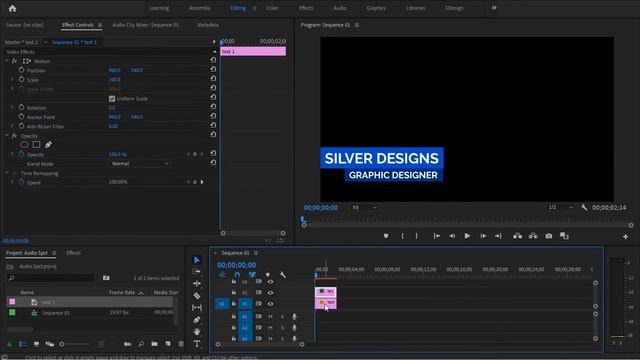This screenshot has width=640, height=360.
Task: Delete selected item with trash icon
Action: [x=181, y=344]
